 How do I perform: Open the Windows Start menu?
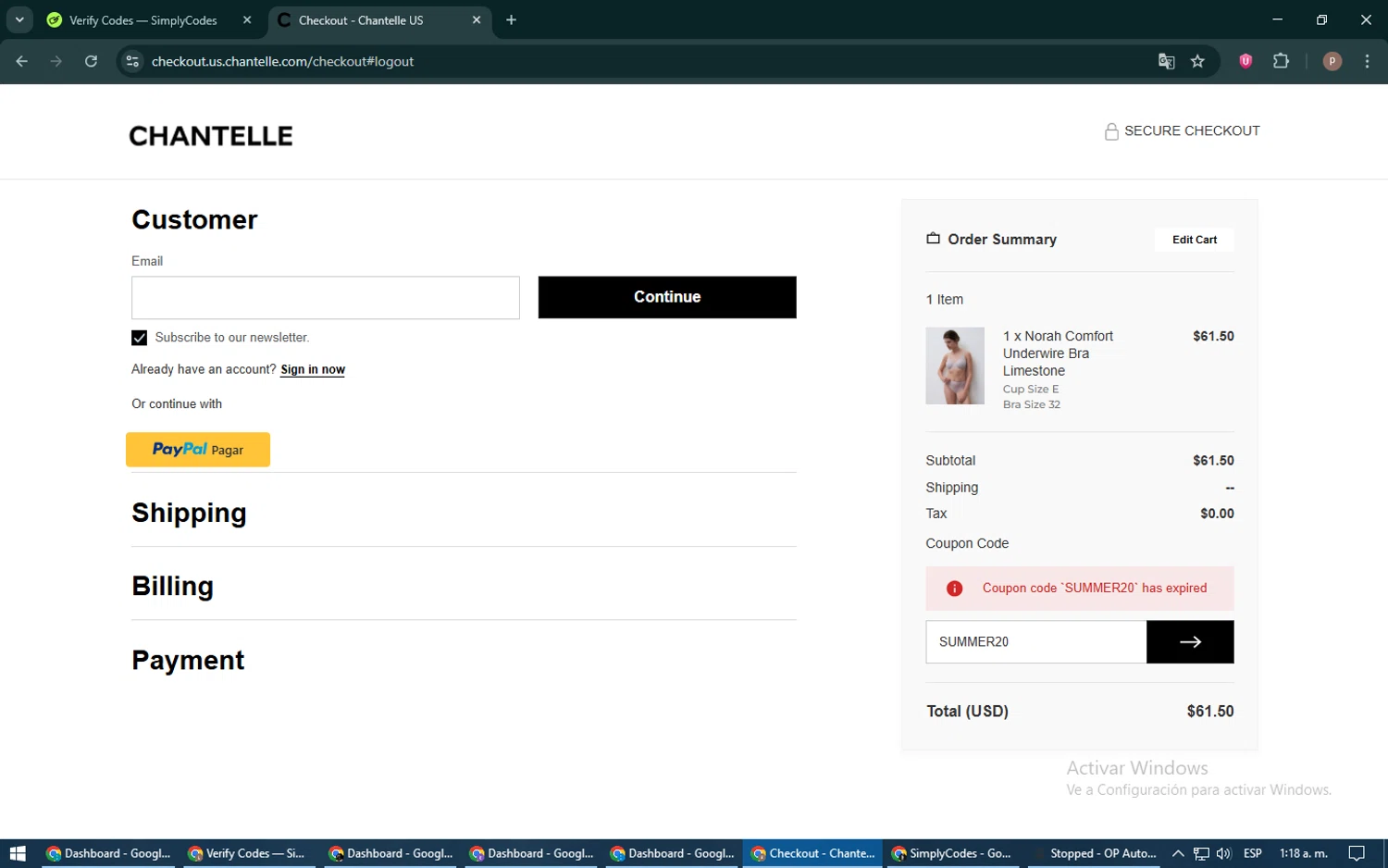coord(18,853)
